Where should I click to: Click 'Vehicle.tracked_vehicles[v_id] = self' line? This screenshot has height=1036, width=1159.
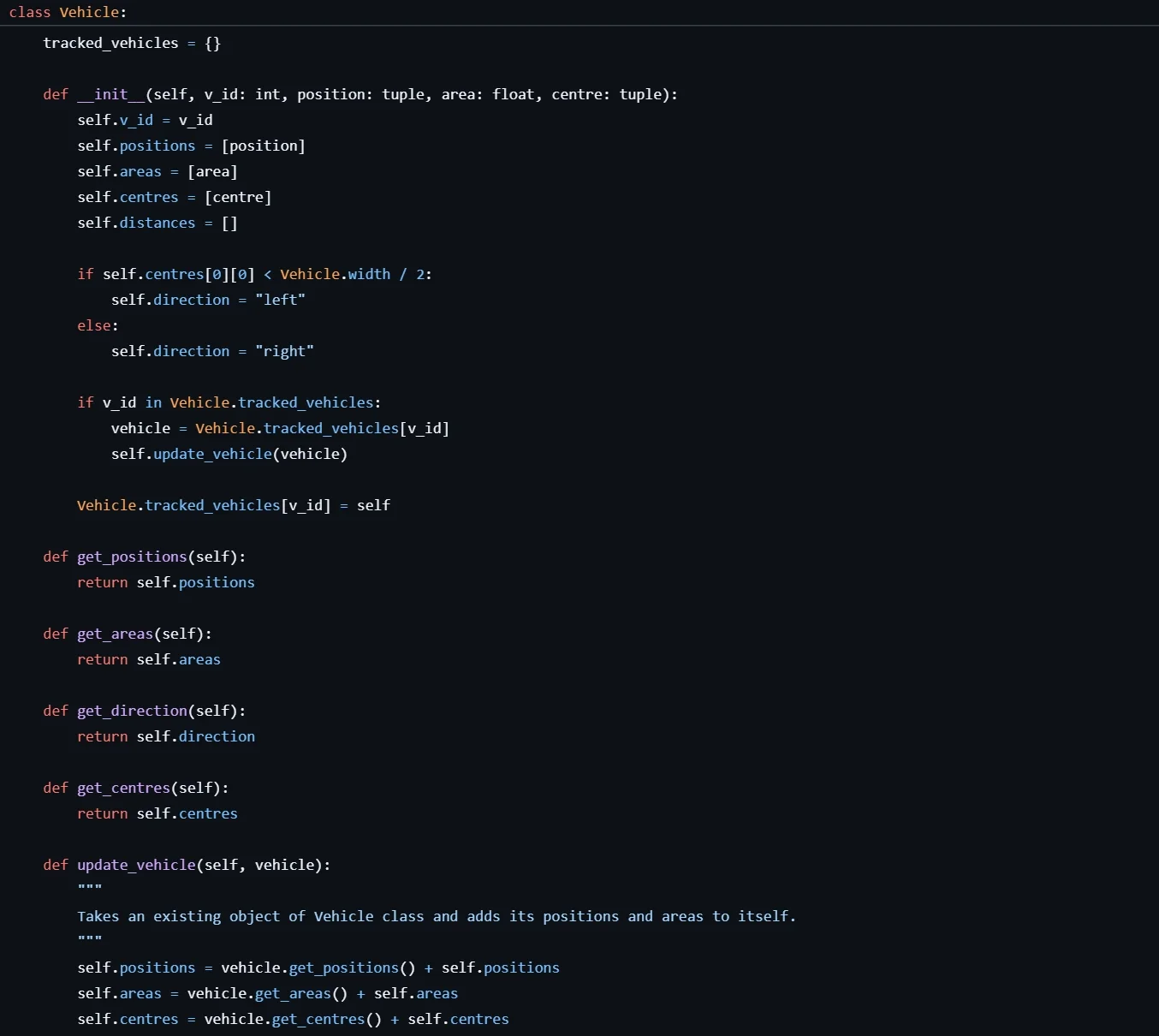tap(234, 505)
